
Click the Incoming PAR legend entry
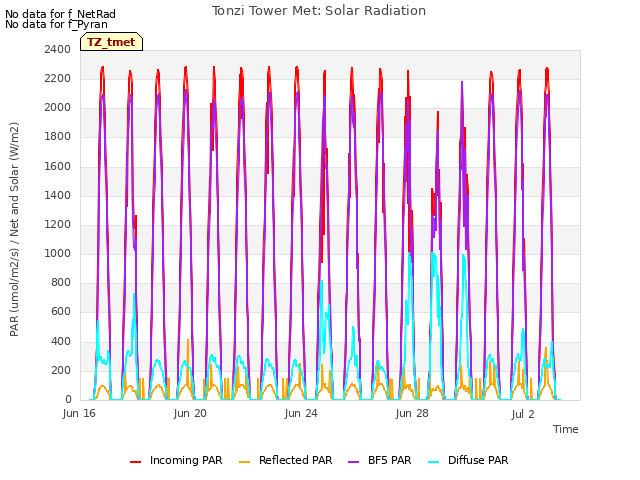coord(176,460)
